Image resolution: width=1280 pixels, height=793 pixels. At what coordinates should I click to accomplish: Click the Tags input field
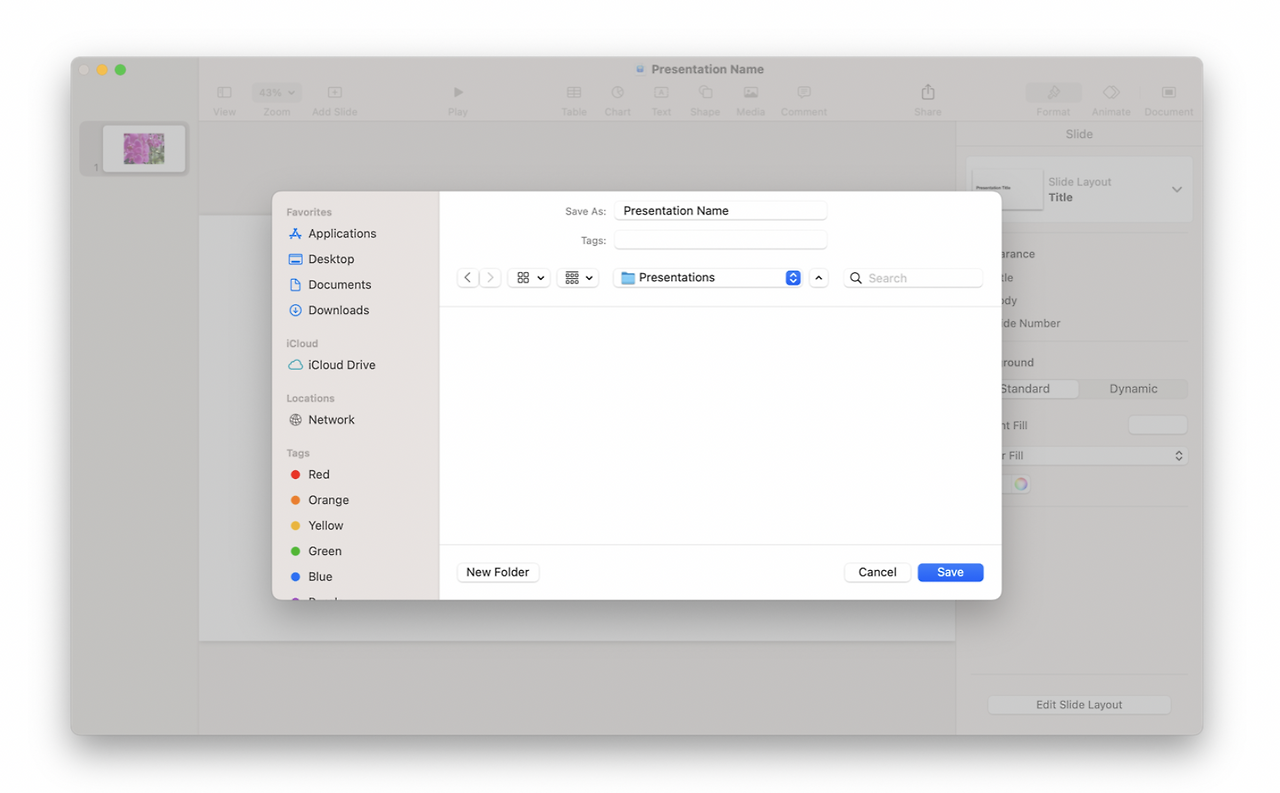721,240
